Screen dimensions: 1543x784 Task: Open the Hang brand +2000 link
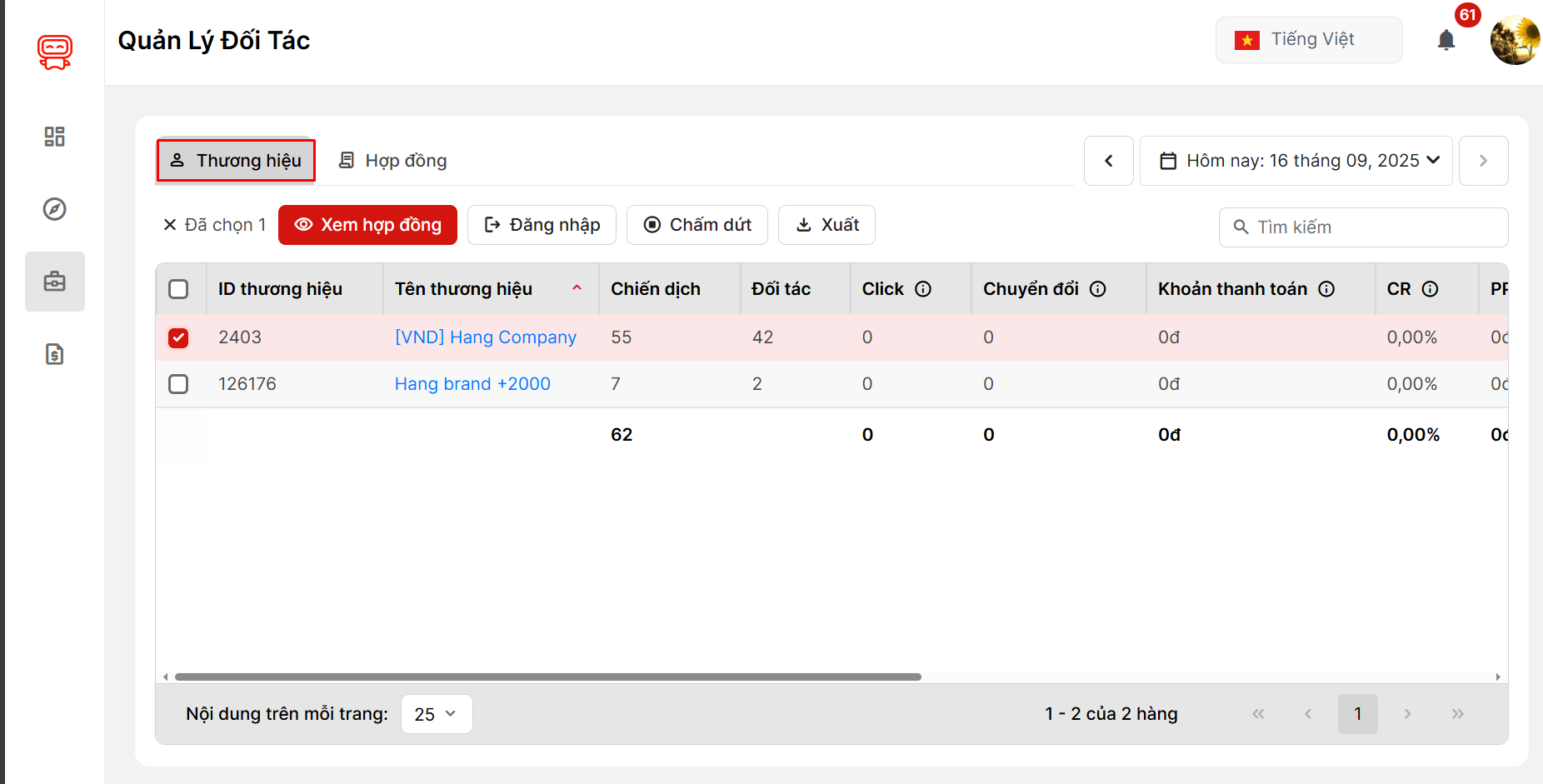tap(472, 384)
